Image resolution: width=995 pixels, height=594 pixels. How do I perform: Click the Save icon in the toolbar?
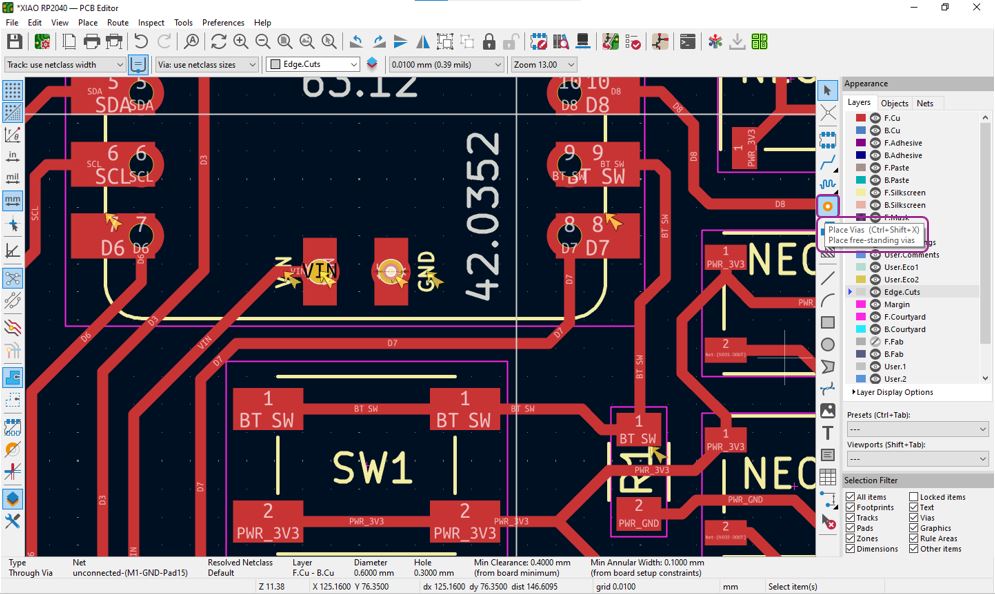15,42
